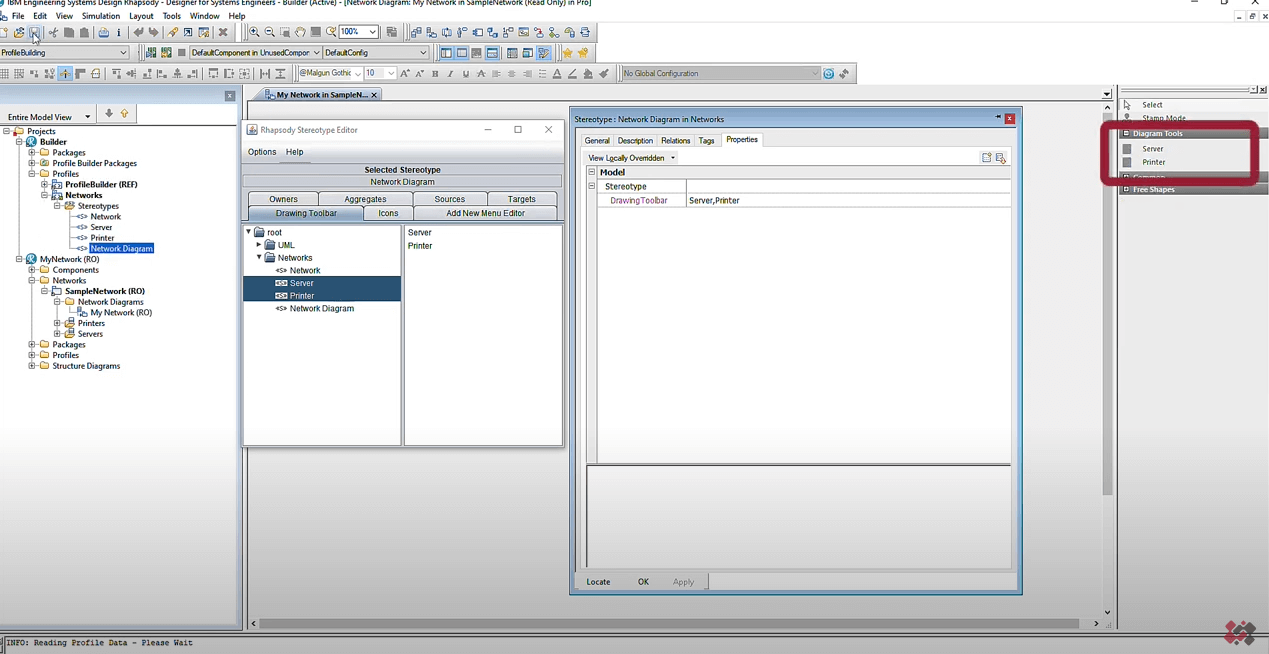Switch to the Tags tab in the Stereotype dialog

(x=707, y=140)
